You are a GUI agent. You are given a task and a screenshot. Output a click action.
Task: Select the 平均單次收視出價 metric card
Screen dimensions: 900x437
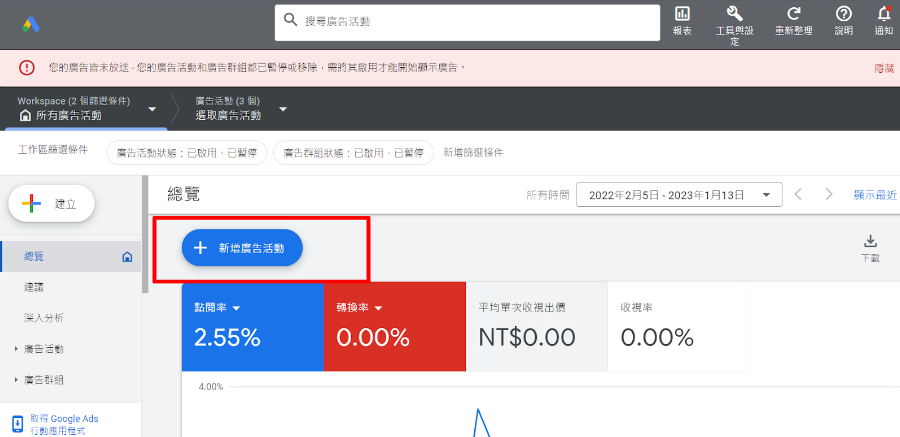(537, 327)
